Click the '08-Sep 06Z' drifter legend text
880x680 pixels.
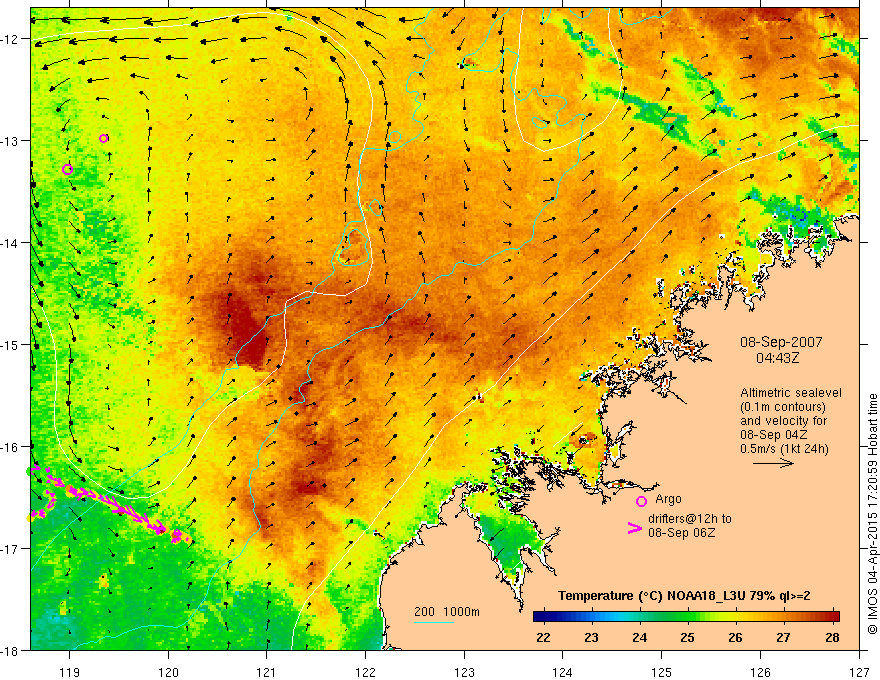(x=681, y=532)
